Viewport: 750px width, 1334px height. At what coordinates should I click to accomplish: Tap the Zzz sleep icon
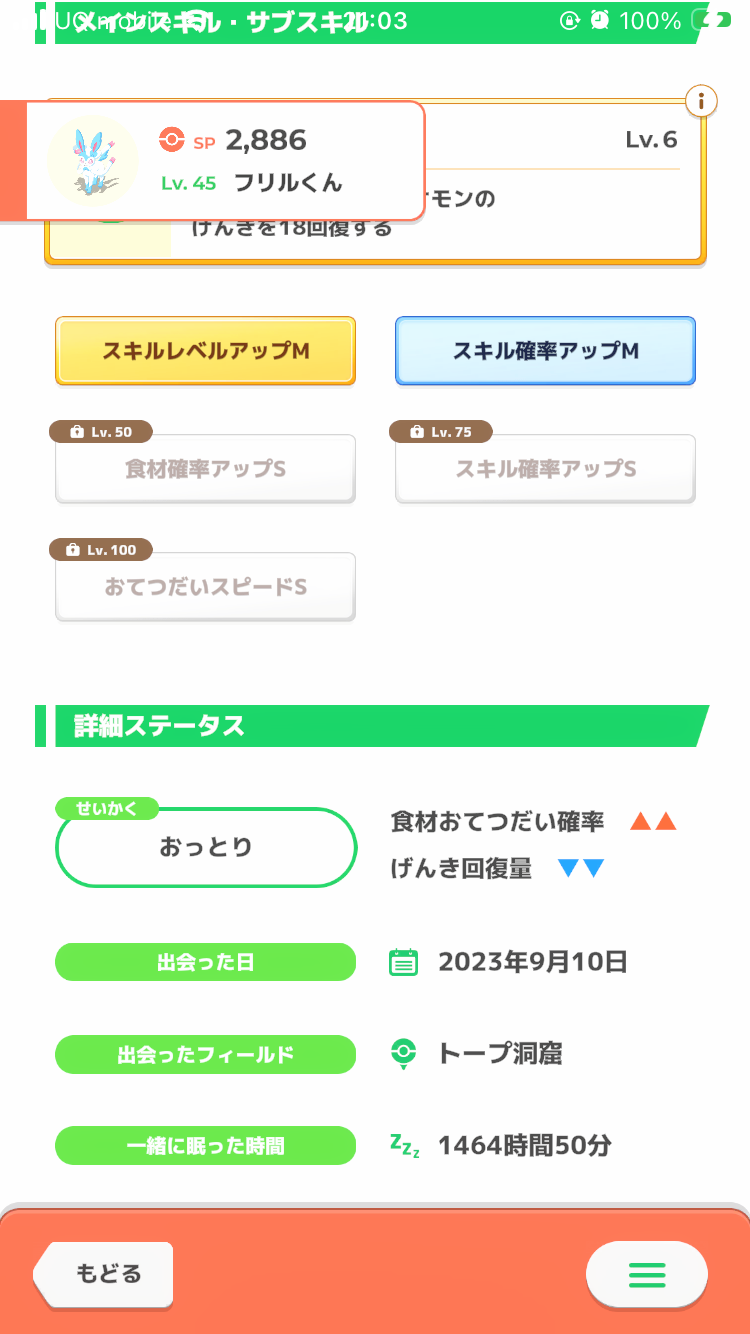404,1146
